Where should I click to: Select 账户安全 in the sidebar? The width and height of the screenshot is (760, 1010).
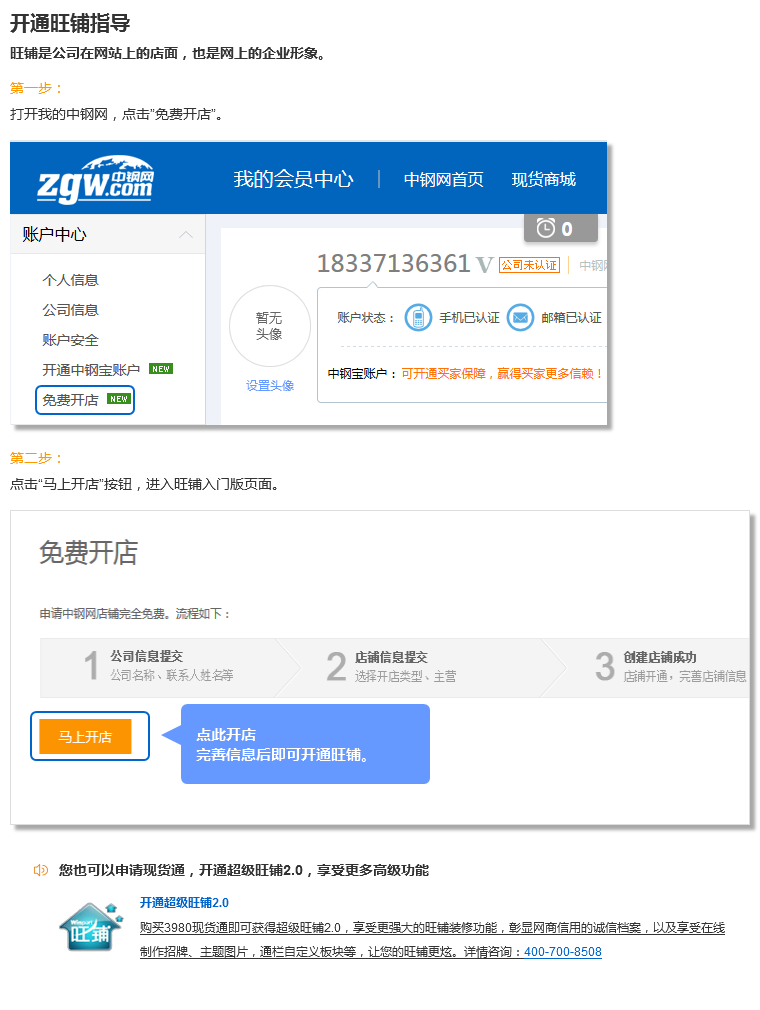pos(70,340)
